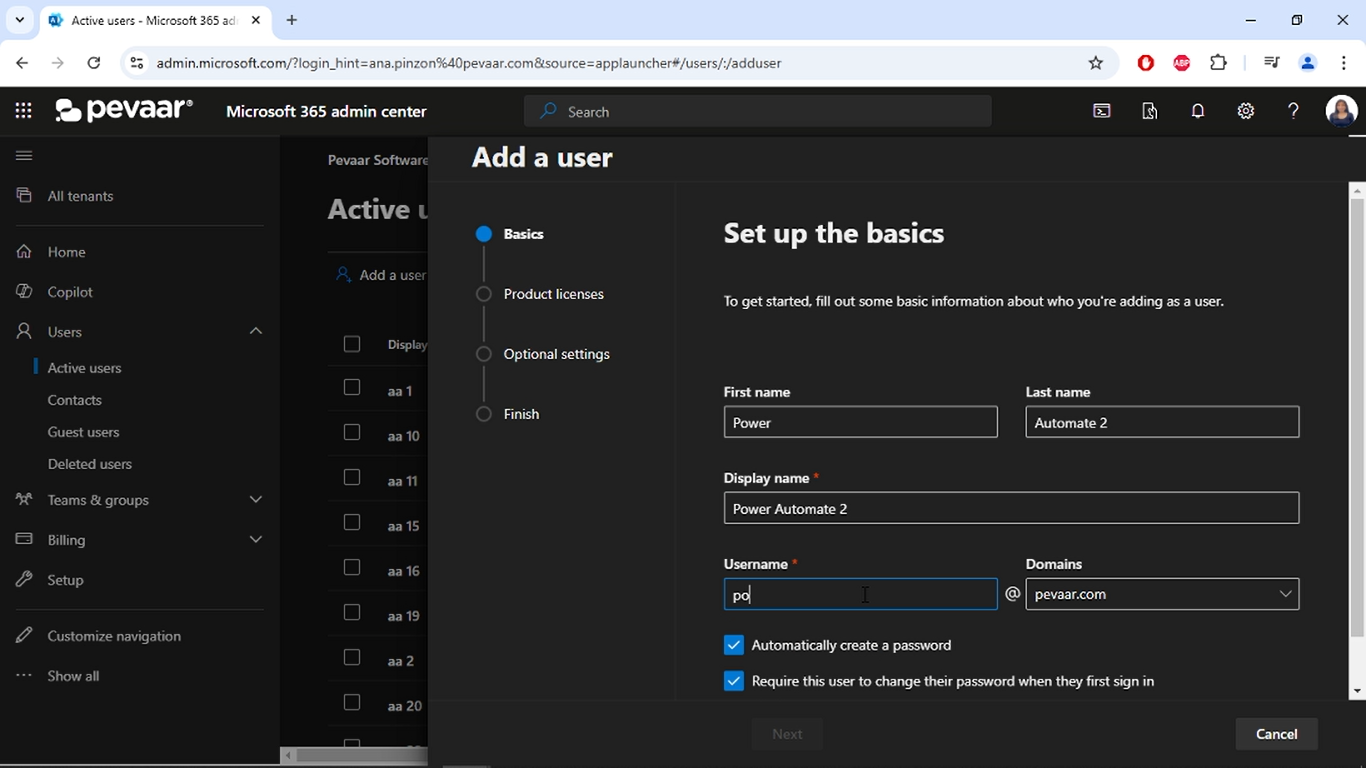Open the Domains dropdown
Viewport: 1366px width, 768px height.
(1162, 594)
